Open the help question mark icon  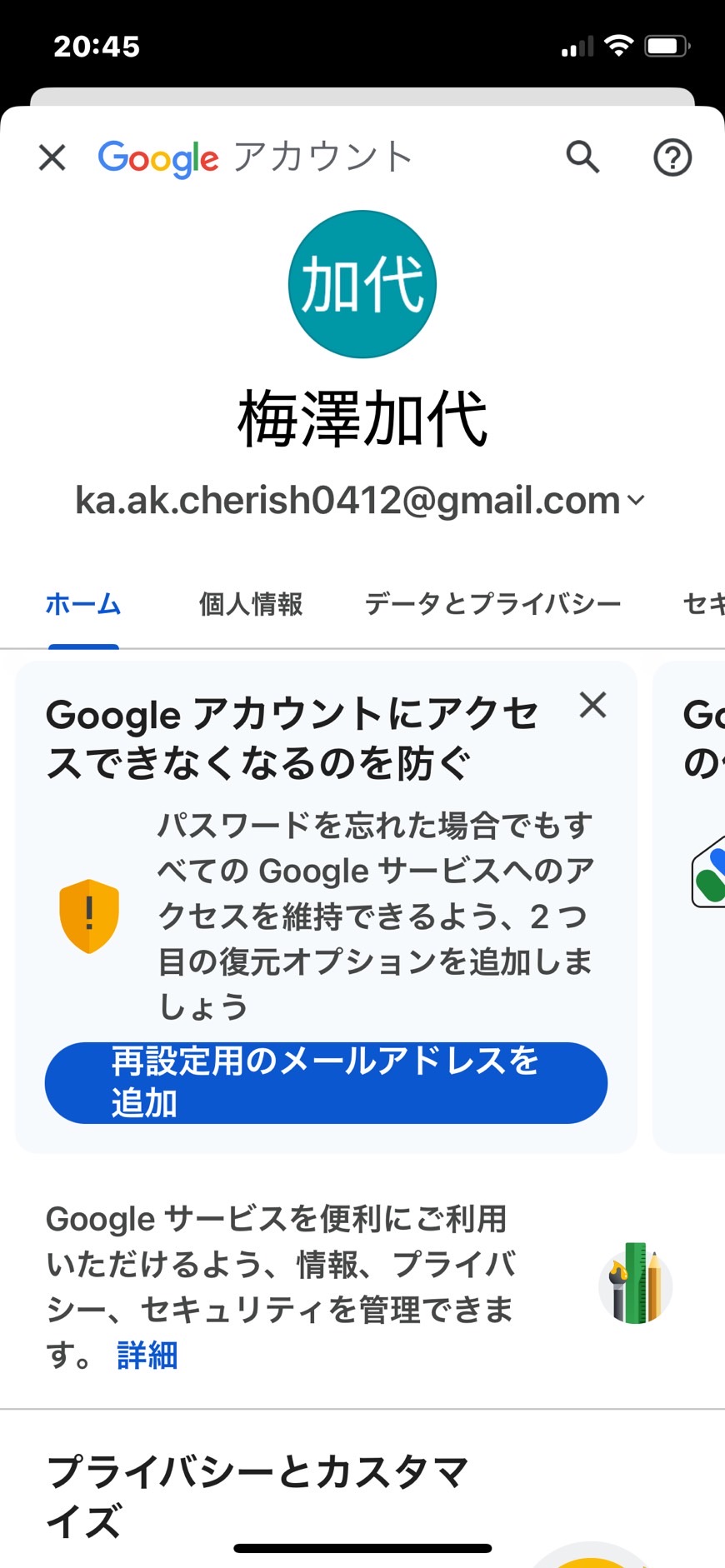672,157
